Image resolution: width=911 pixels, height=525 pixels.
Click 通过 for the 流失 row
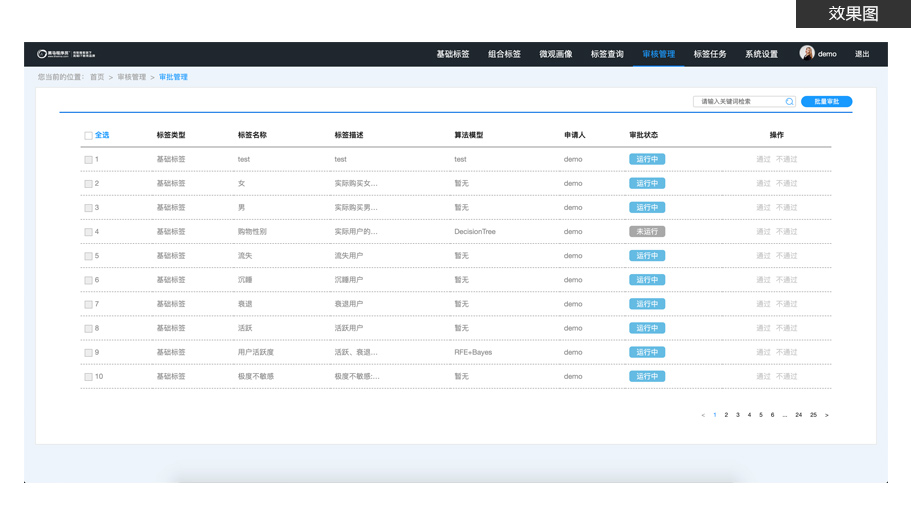tap(763, 256)
